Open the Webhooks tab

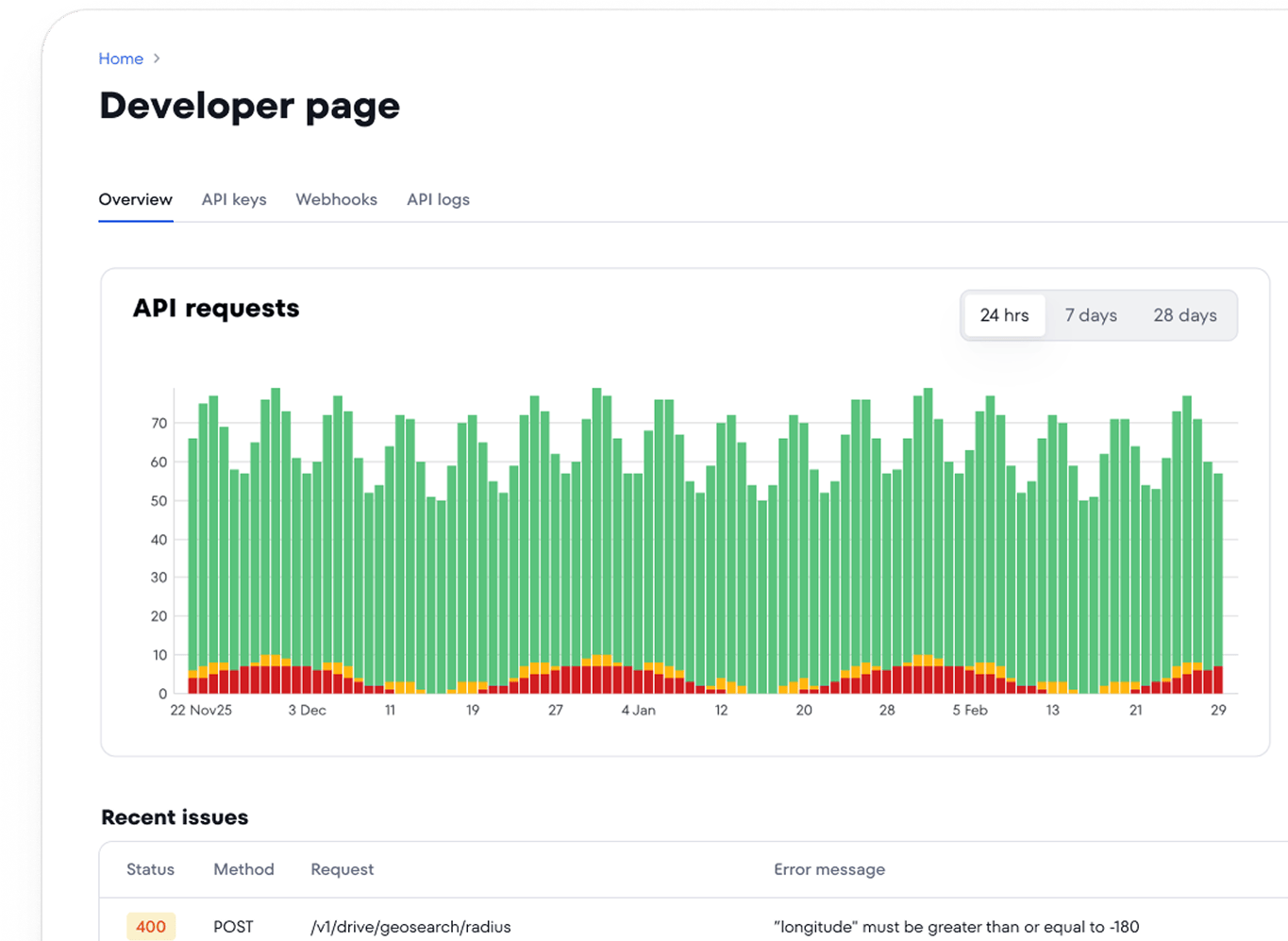pos(336,199)
